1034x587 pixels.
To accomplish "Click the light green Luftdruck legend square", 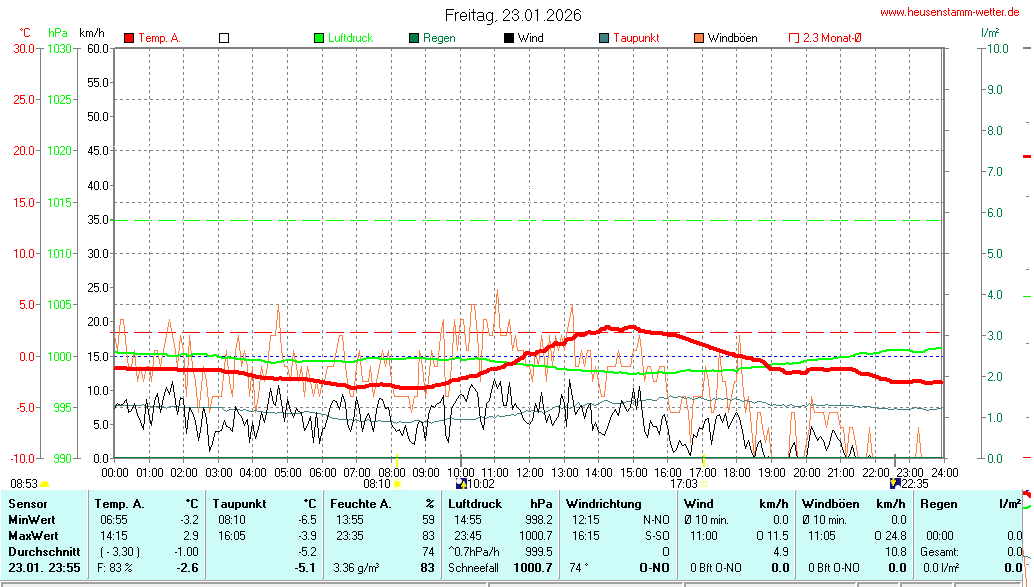I will (319, 38).
